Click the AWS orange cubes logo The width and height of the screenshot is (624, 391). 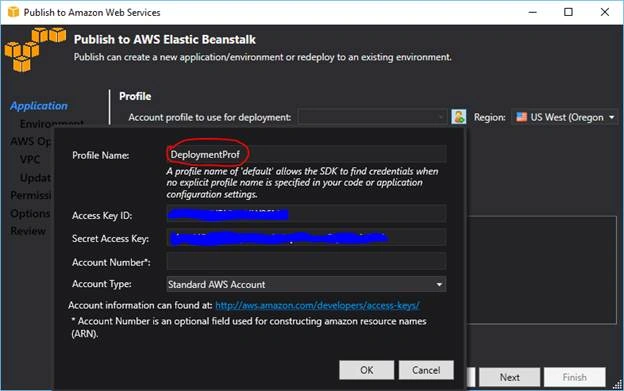pyautogui.click(x=35, y=49)
